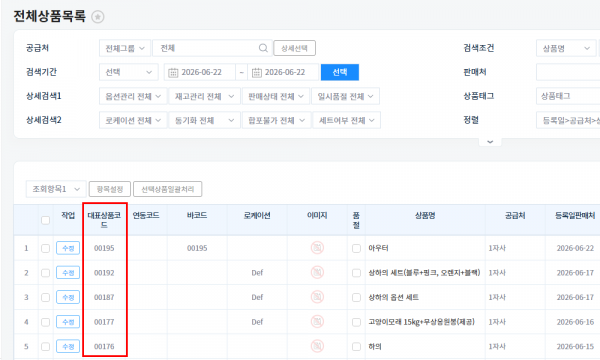Click the start date field 2026-06-22

point(200,72)
